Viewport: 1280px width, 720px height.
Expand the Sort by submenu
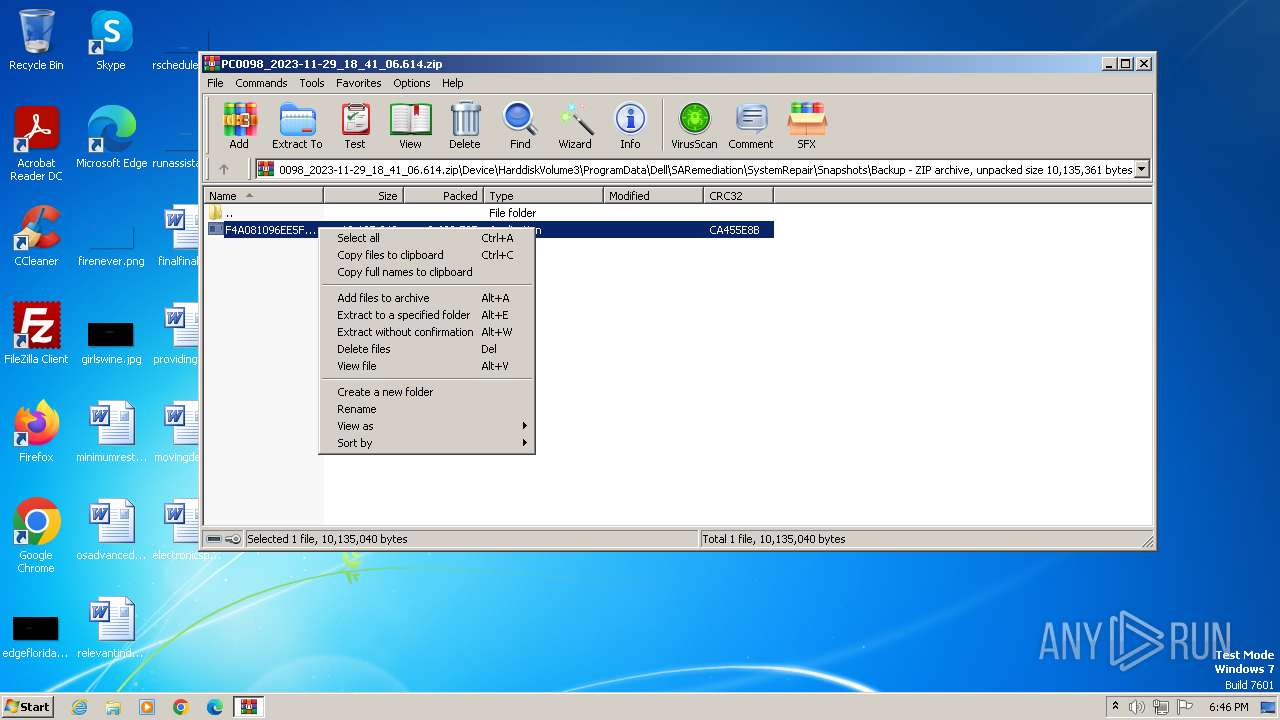[427, 443]
